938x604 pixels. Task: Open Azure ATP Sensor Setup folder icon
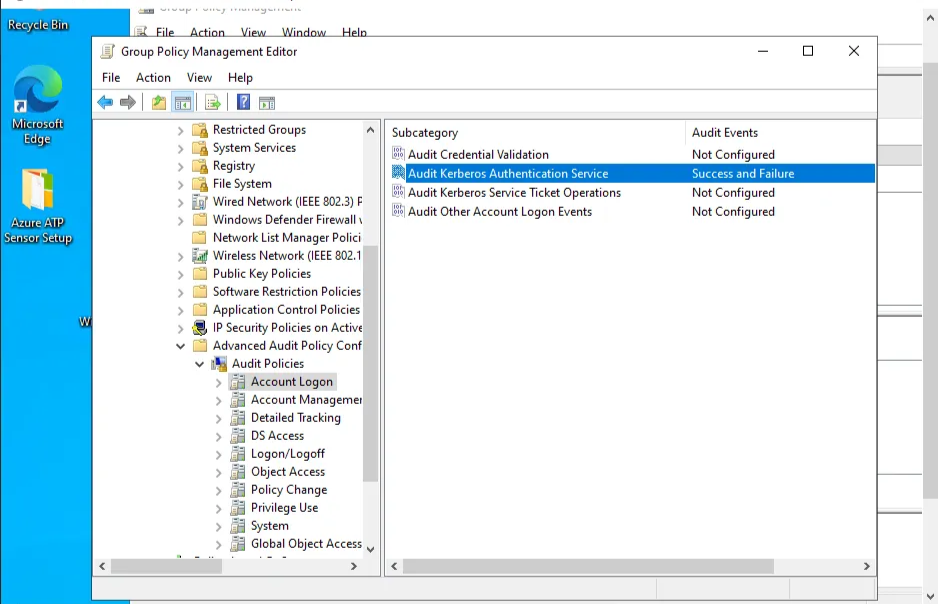click(x=38, y=206)
